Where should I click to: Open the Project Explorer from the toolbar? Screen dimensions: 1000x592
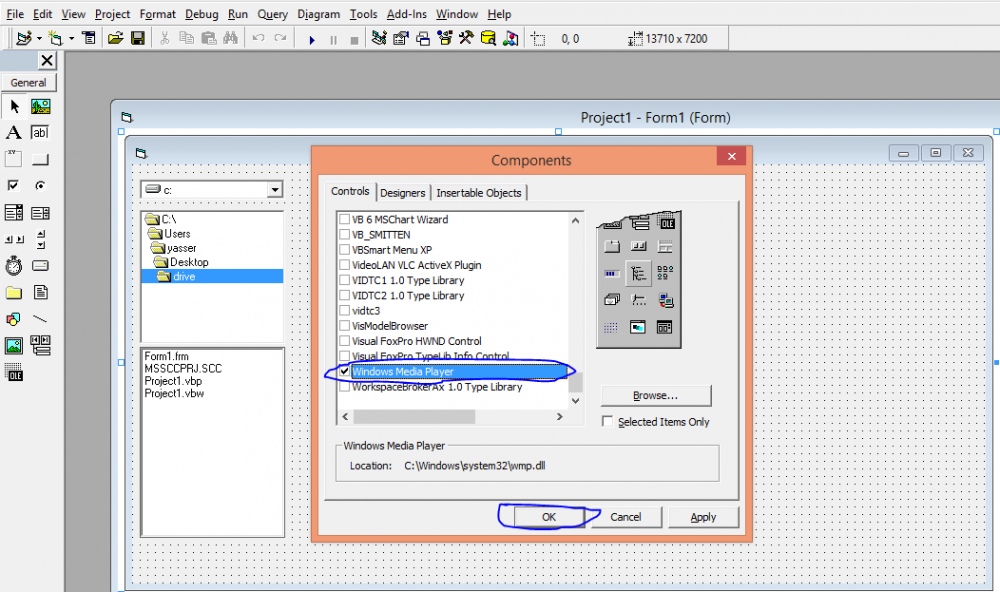tap(379, 39)
